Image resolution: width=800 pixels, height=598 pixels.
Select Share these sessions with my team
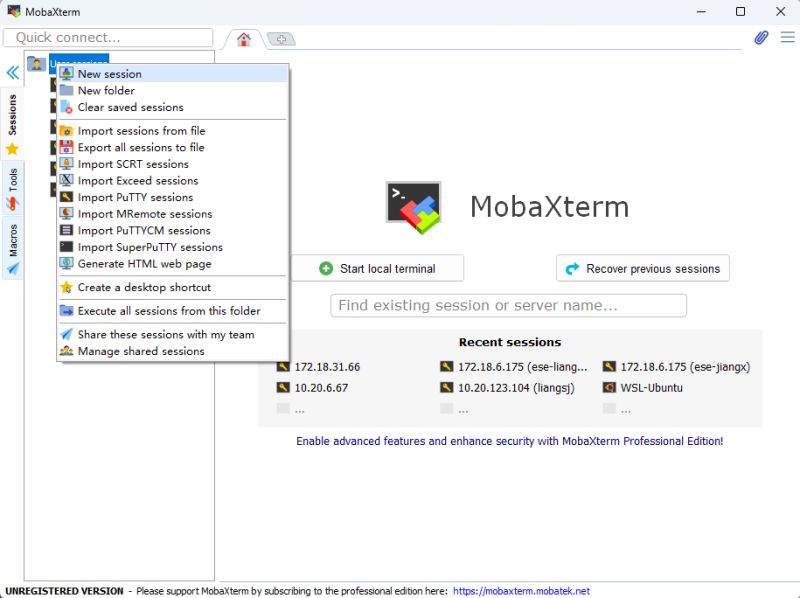pyautogui.click(x=173, y=335)
